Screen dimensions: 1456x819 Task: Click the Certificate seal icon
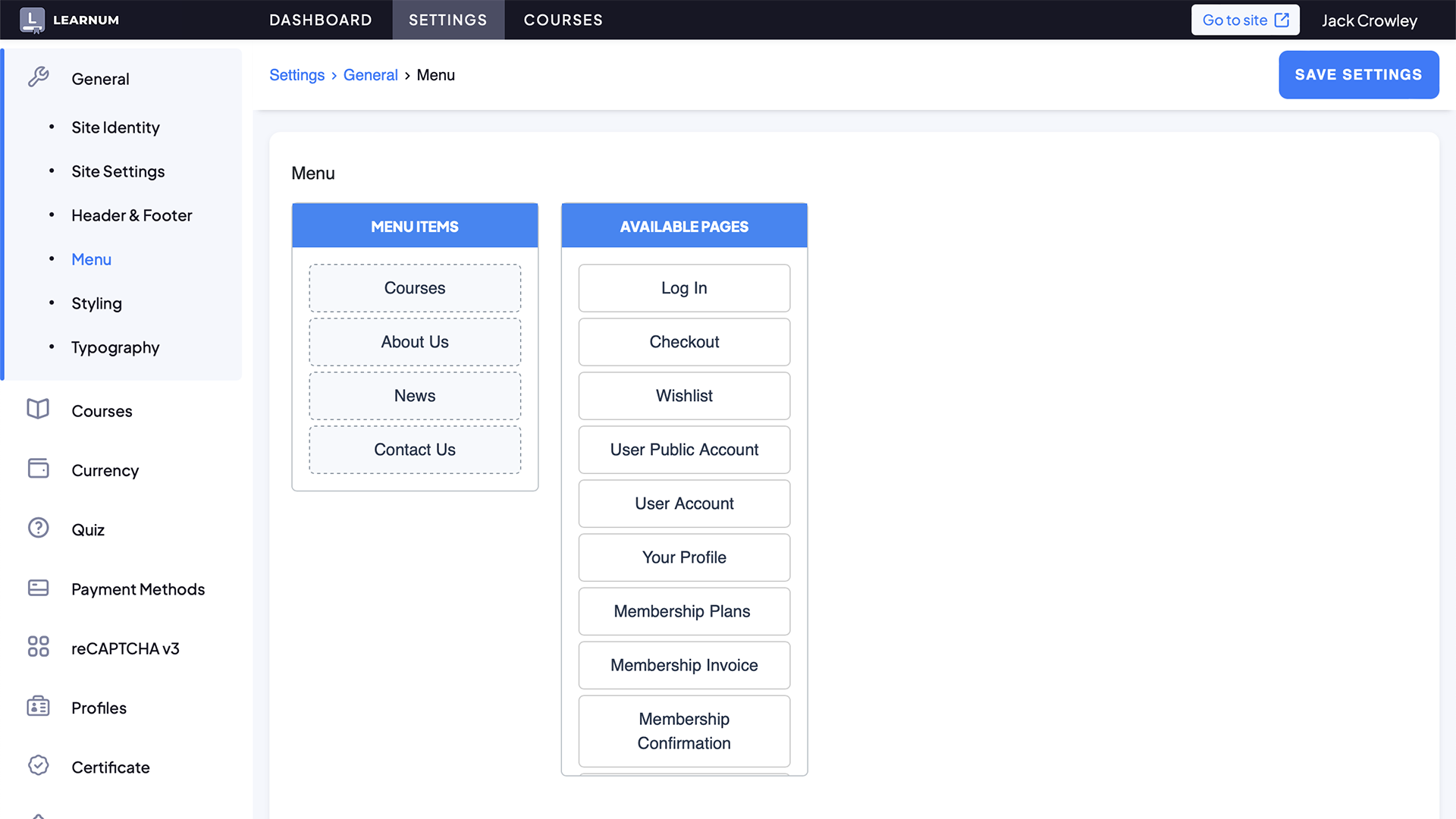(38, 765)
